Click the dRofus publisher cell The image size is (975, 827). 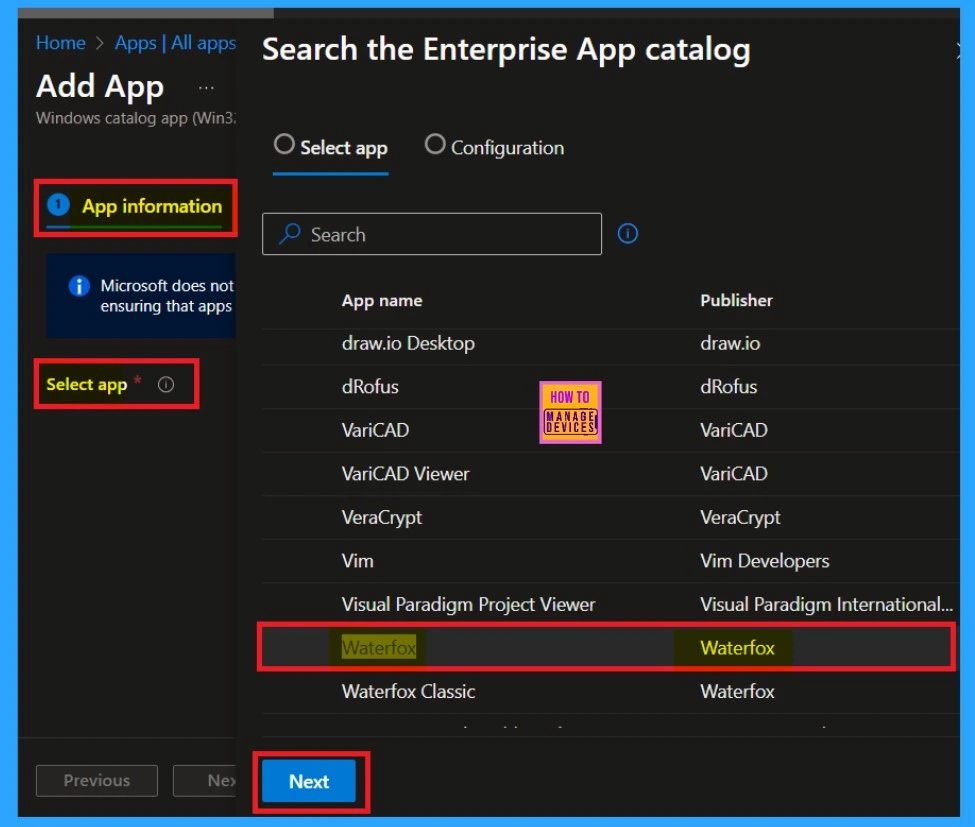[729, 387]
